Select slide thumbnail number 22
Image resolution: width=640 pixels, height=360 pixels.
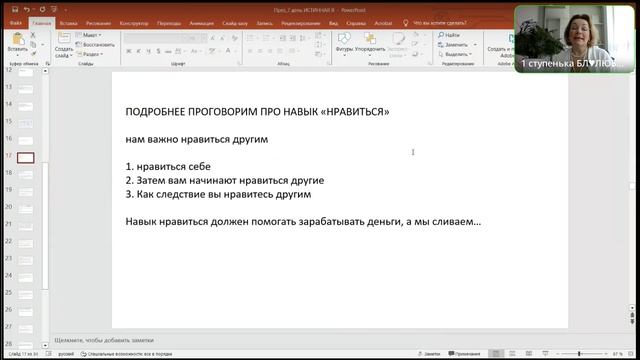coord(25,244)
